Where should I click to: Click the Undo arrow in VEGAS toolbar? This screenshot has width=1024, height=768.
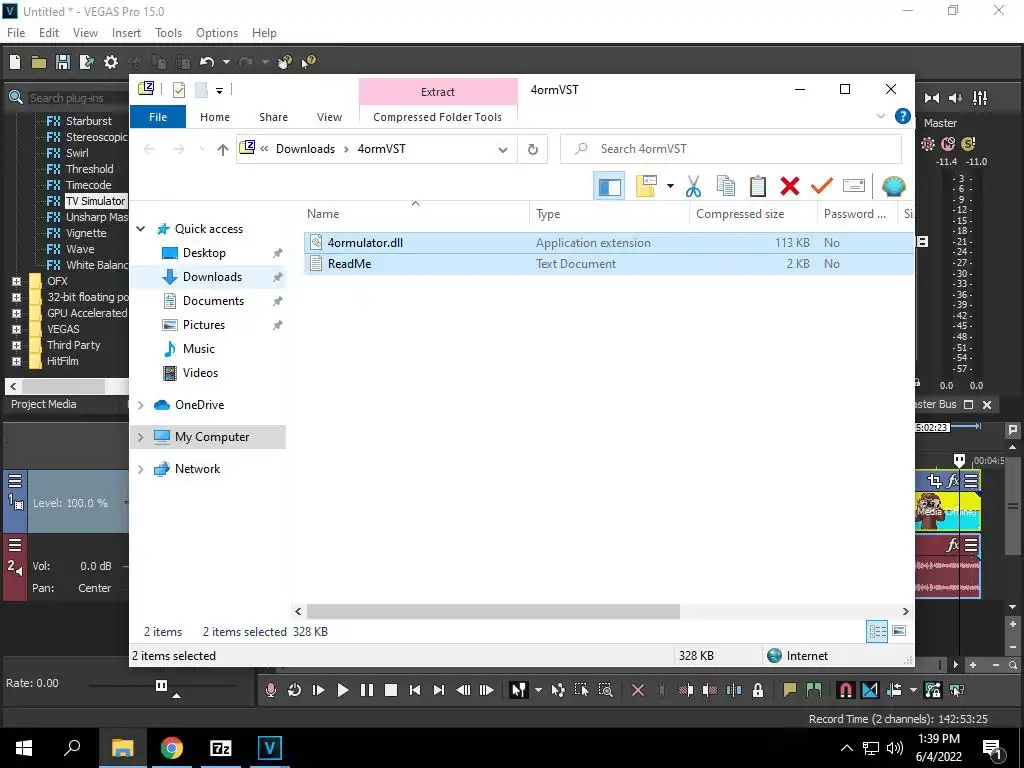pyautogui.click(x=207, y=62)
